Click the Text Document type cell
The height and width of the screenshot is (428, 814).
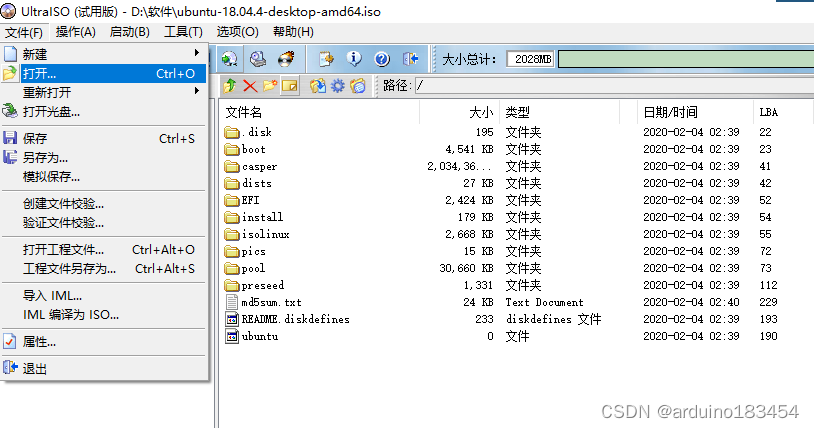click(x=545, y=302)
